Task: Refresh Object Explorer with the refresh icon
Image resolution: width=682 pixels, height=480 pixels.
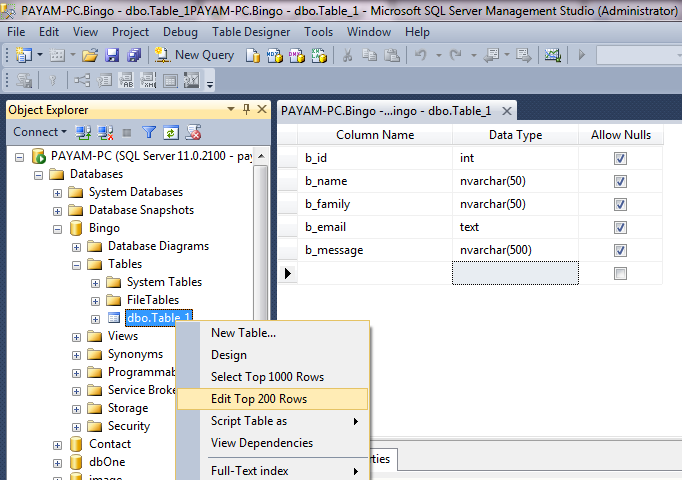Action: point(170,133)
